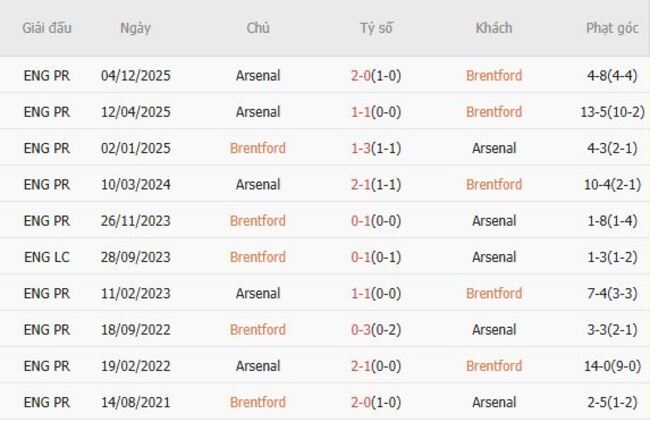Open away team Brentford on 11/02/2023
This screenshot has height=422, width=650.
coord(493,293)
